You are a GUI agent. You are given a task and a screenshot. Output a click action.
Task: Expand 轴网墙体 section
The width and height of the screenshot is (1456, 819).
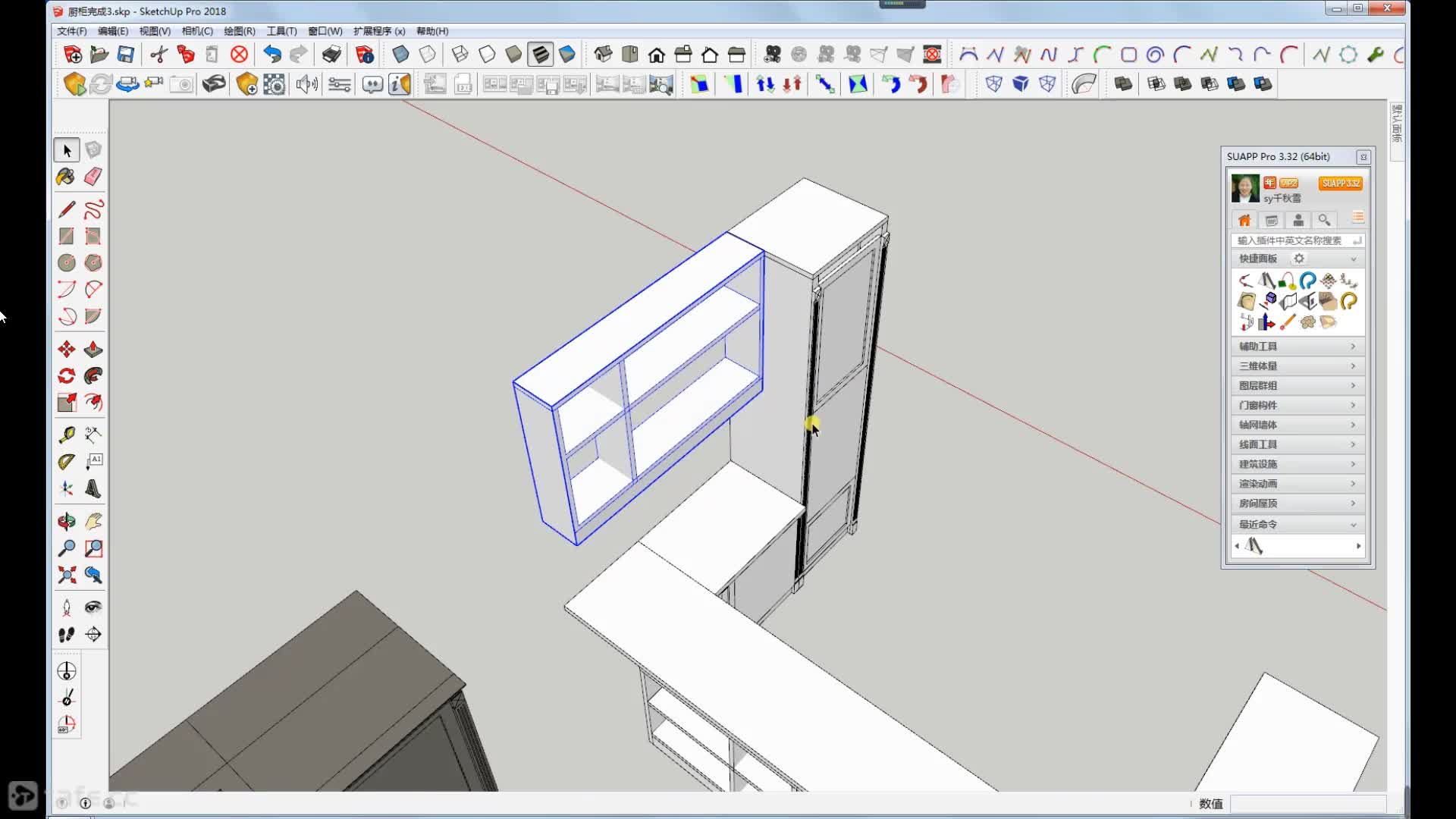click(x=1298, y=425)
